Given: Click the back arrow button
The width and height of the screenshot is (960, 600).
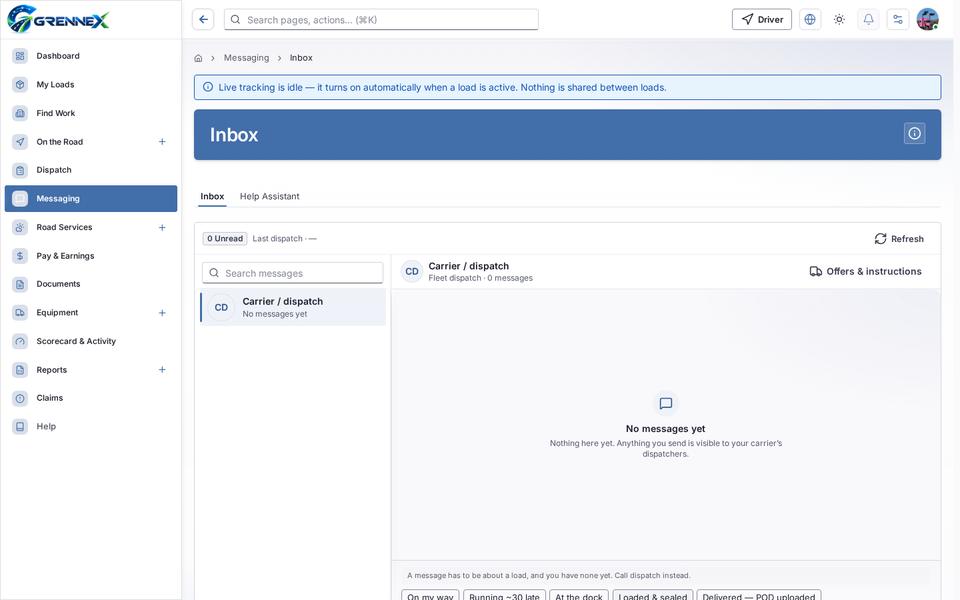Looking at the screenshot, I should click(203, 20).
